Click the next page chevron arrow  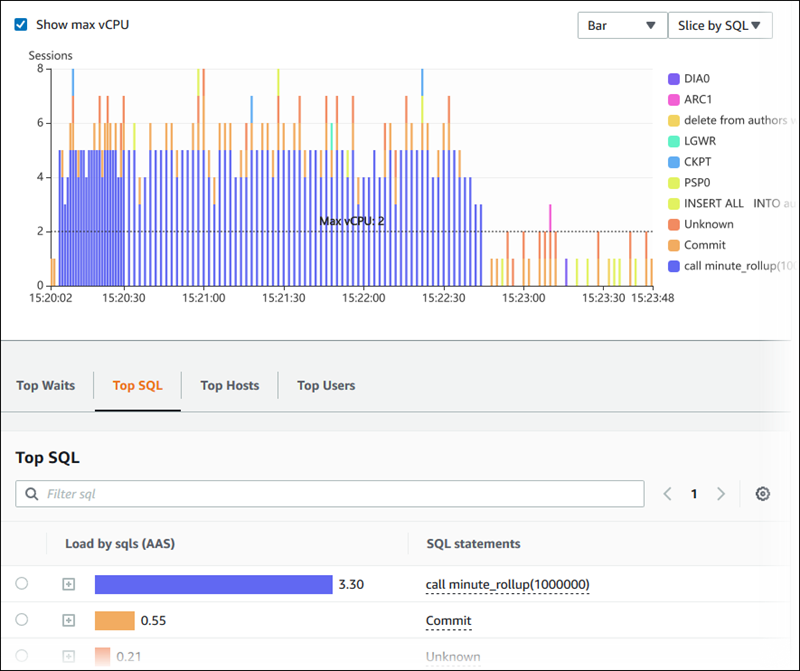point(722,493)
